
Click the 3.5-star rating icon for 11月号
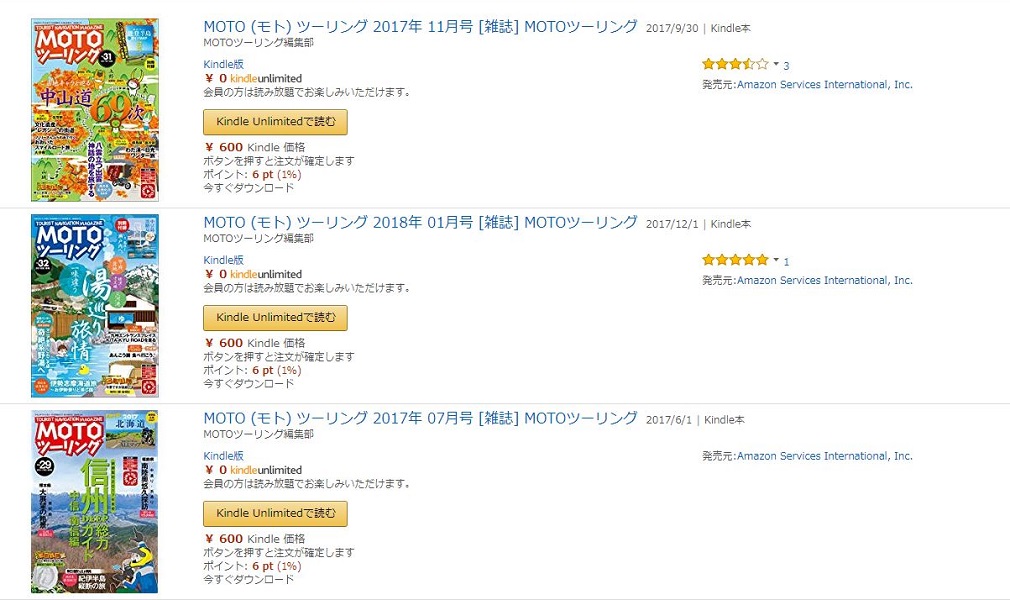pos(736,64)
